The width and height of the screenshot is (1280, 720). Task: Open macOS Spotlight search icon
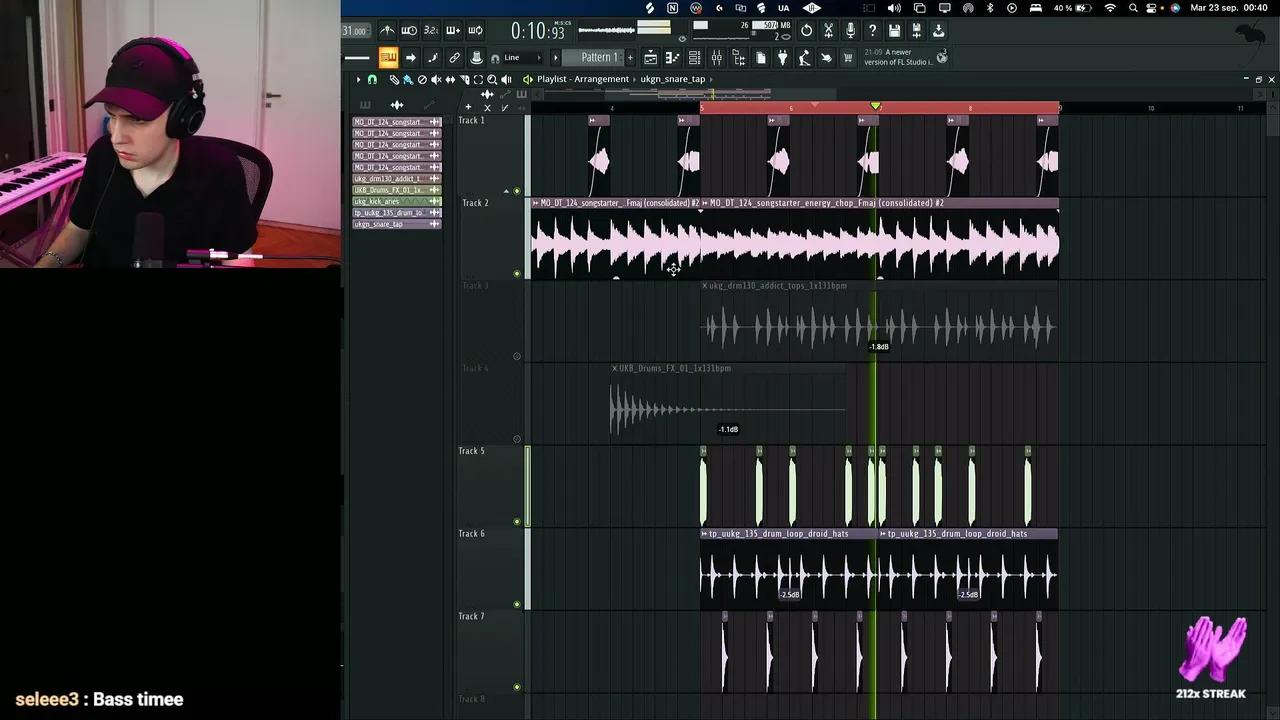(1133, 8)
